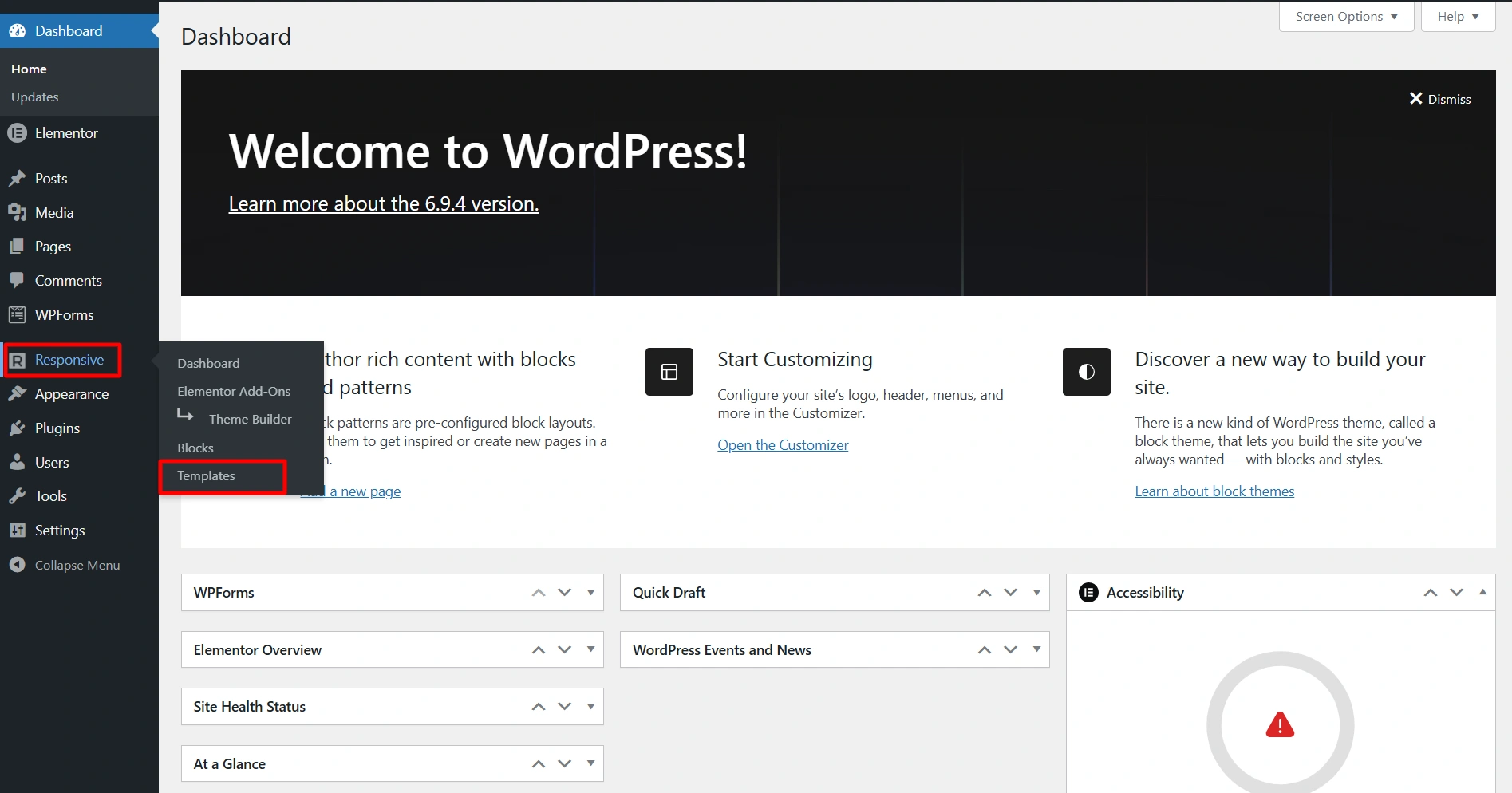This screenshot has height=793, width=1512.
Task: Toggle the Elementor Overview panel
Action: (591, 650)
